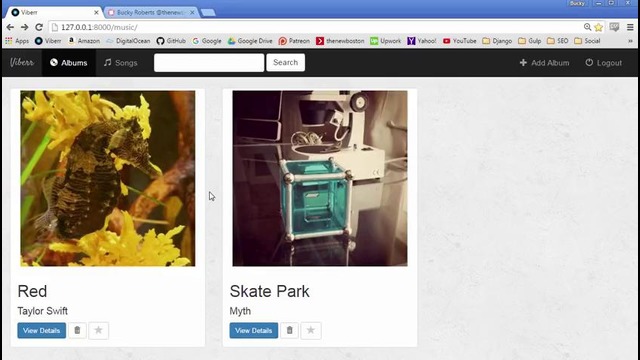
Task: Favorite the Red album with star icon
Action: point(98,330)
